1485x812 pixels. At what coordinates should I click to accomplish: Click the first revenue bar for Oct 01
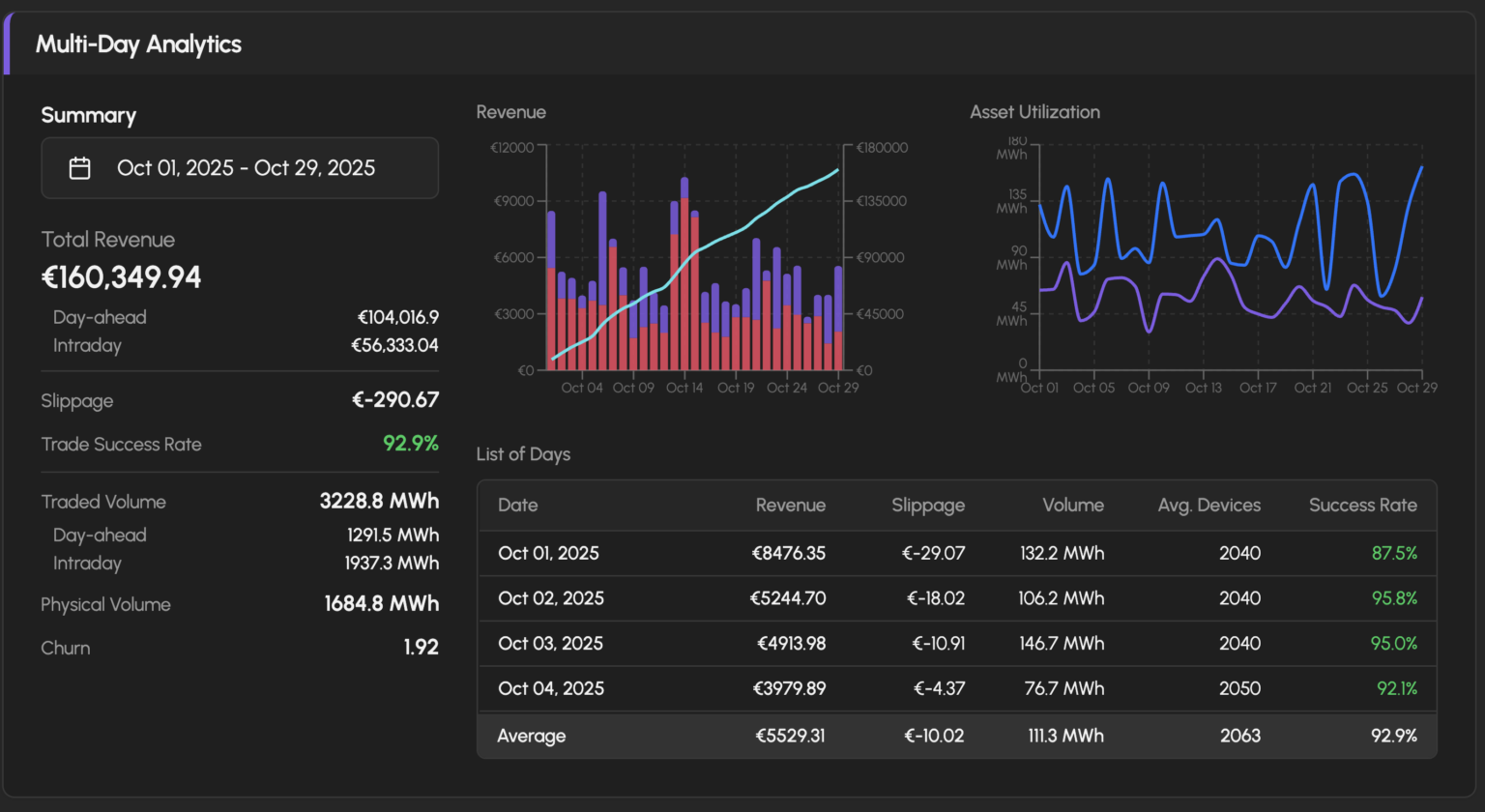click(551, 290)
